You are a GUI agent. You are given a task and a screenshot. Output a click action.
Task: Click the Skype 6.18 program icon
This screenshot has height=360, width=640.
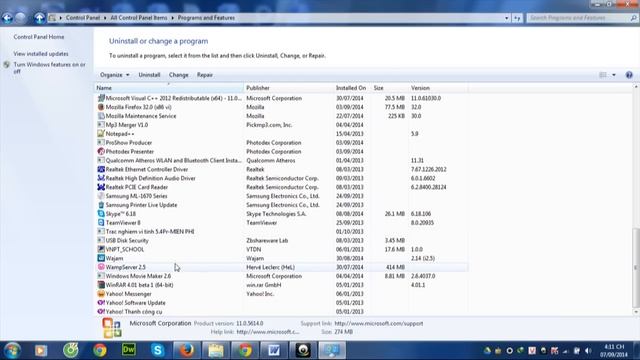(x=101, y=213)
